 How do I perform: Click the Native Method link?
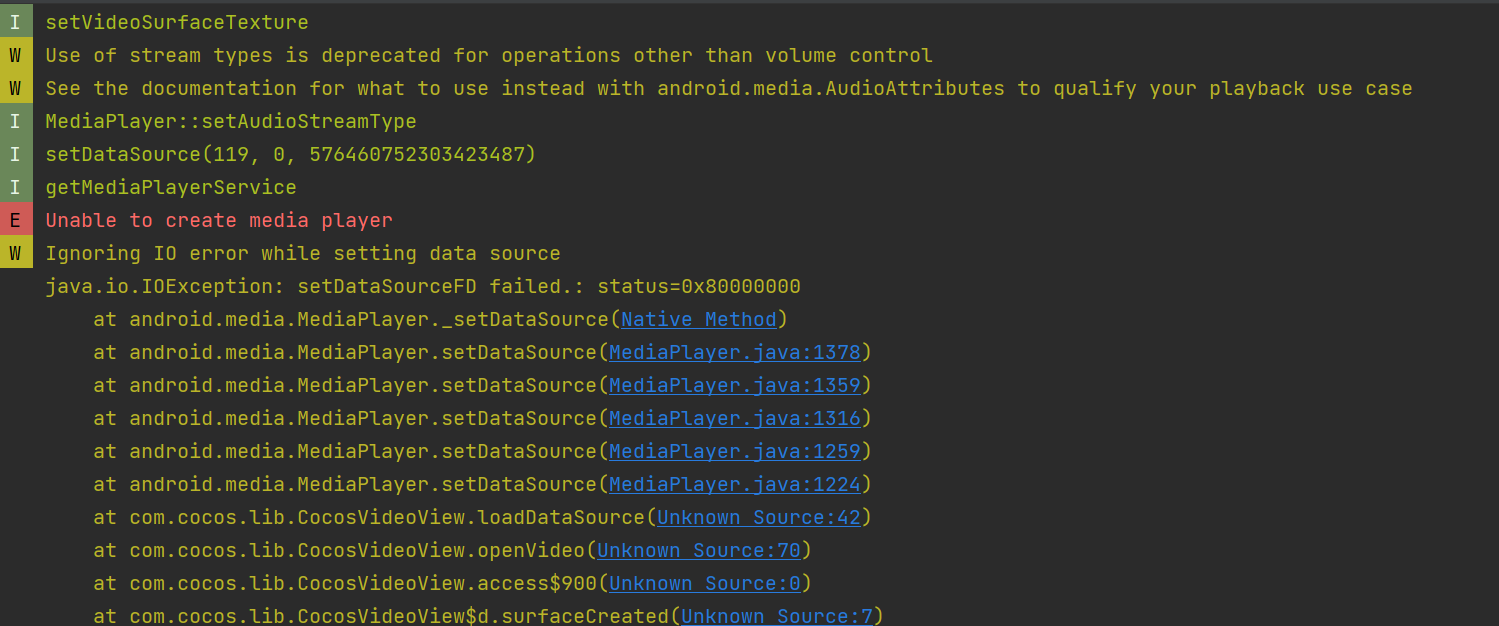698,320
